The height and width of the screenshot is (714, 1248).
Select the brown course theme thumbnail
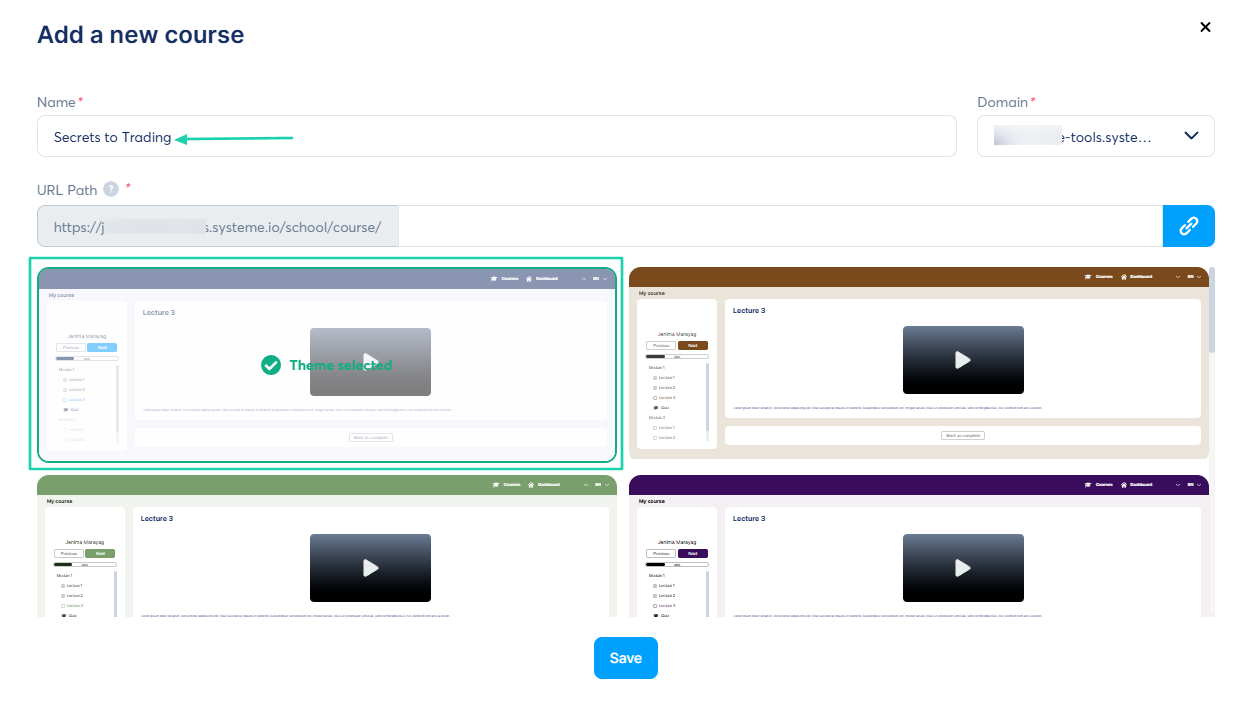click(919, 363)
